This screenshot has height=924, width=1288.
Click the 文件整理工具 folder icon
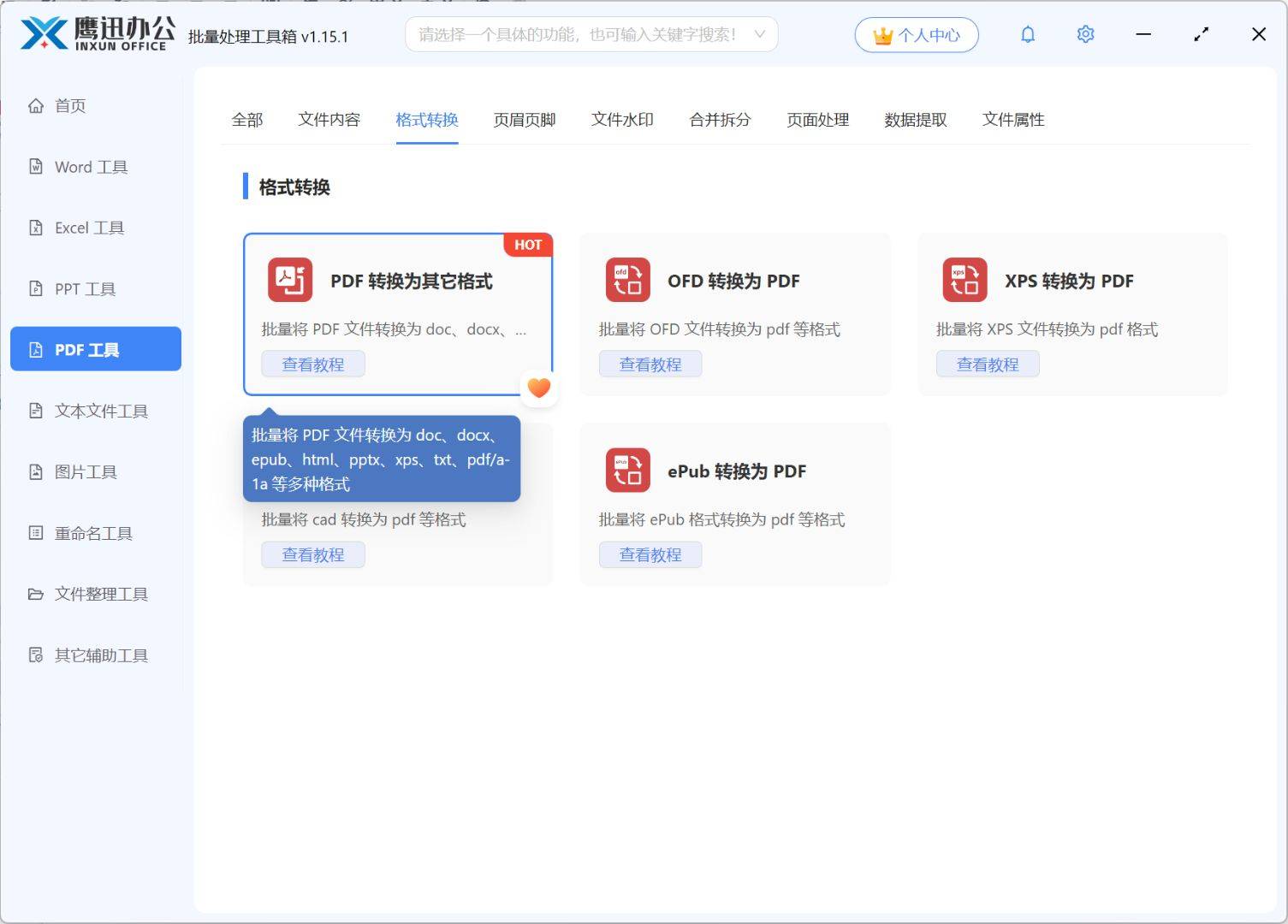(x=36, y=594)
